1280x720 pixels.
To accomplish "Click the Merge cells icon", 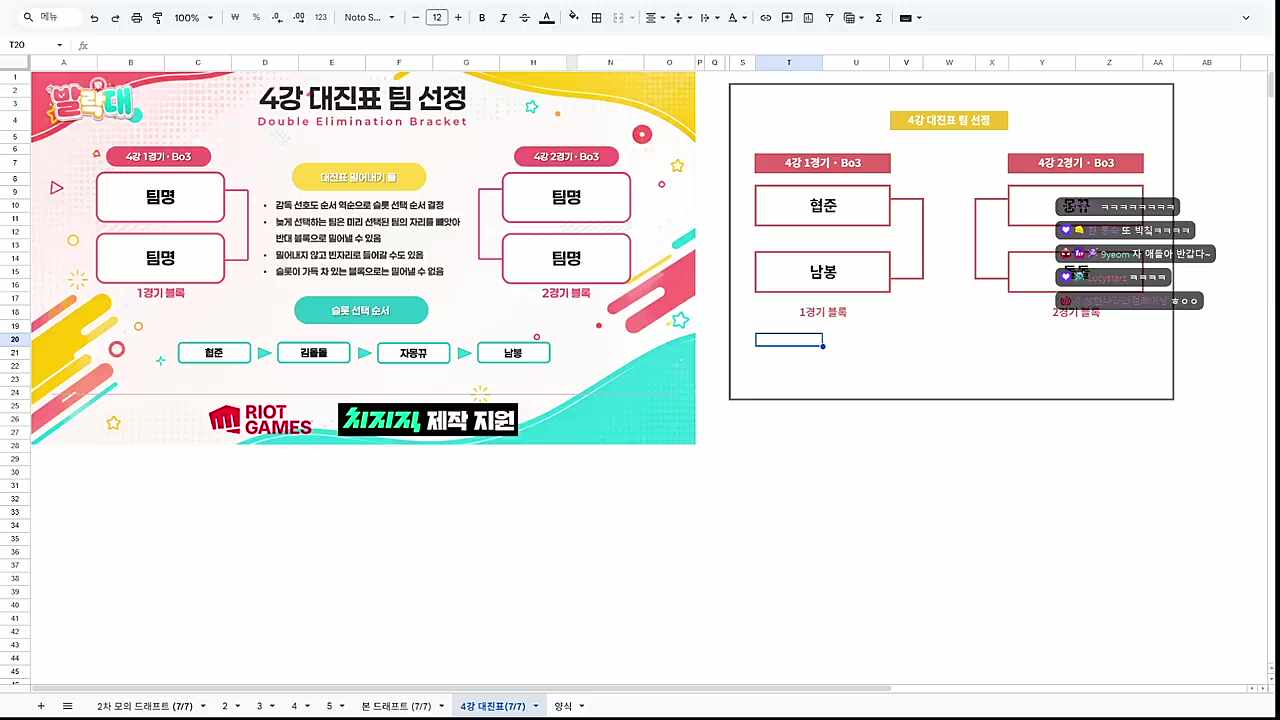I will tap(618, 18).
